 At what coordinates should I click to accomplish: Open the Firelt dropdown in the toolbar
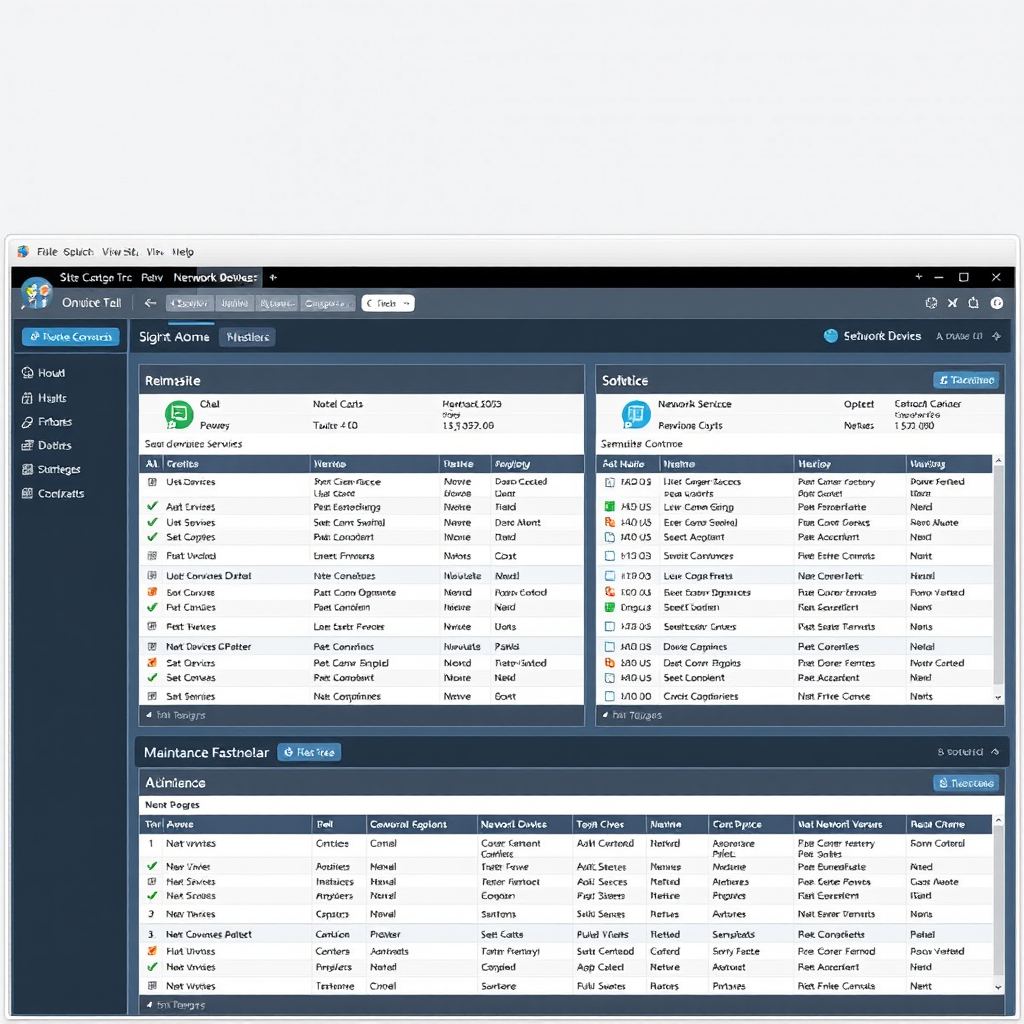pos(388,303)
